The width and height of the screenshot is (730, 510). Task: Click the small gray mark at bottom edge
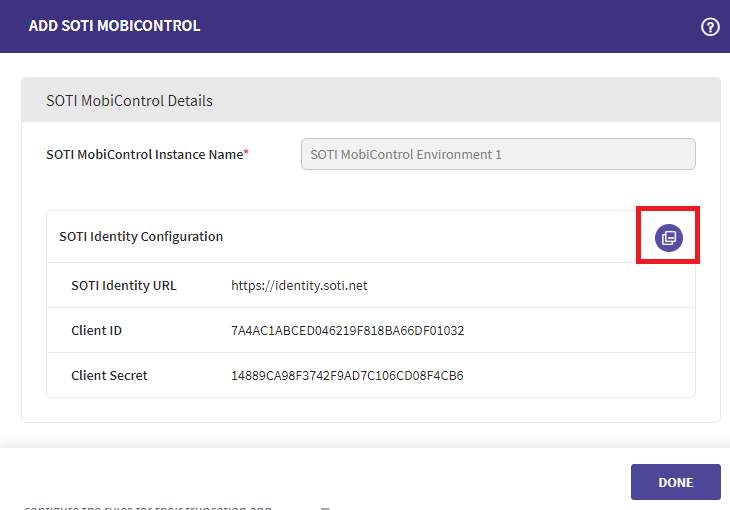(x=324, y=507)
